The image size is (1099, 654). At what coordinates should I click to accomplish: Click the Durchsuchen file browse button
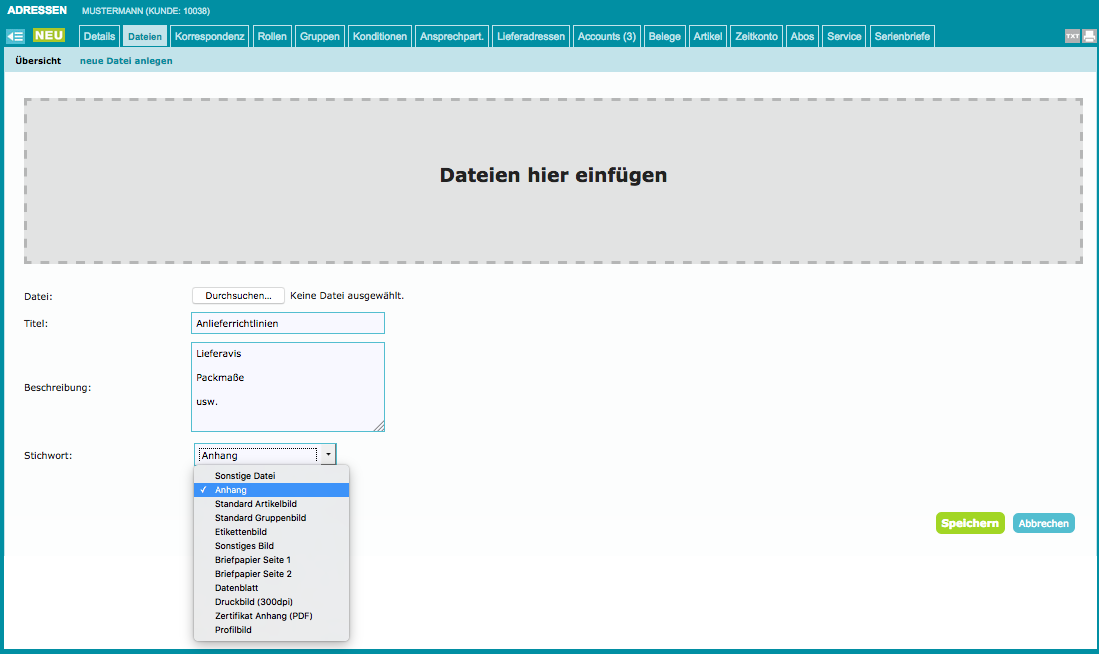238,296
